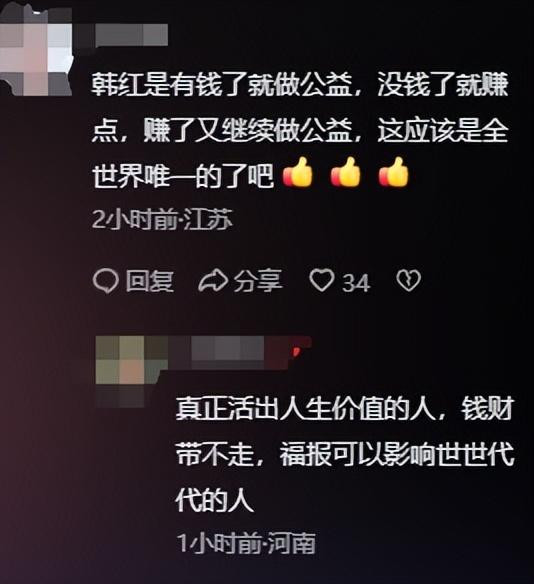Screen dimensions: 534x584
Task: Click the share arrow icon
Action: pos(213,281)
